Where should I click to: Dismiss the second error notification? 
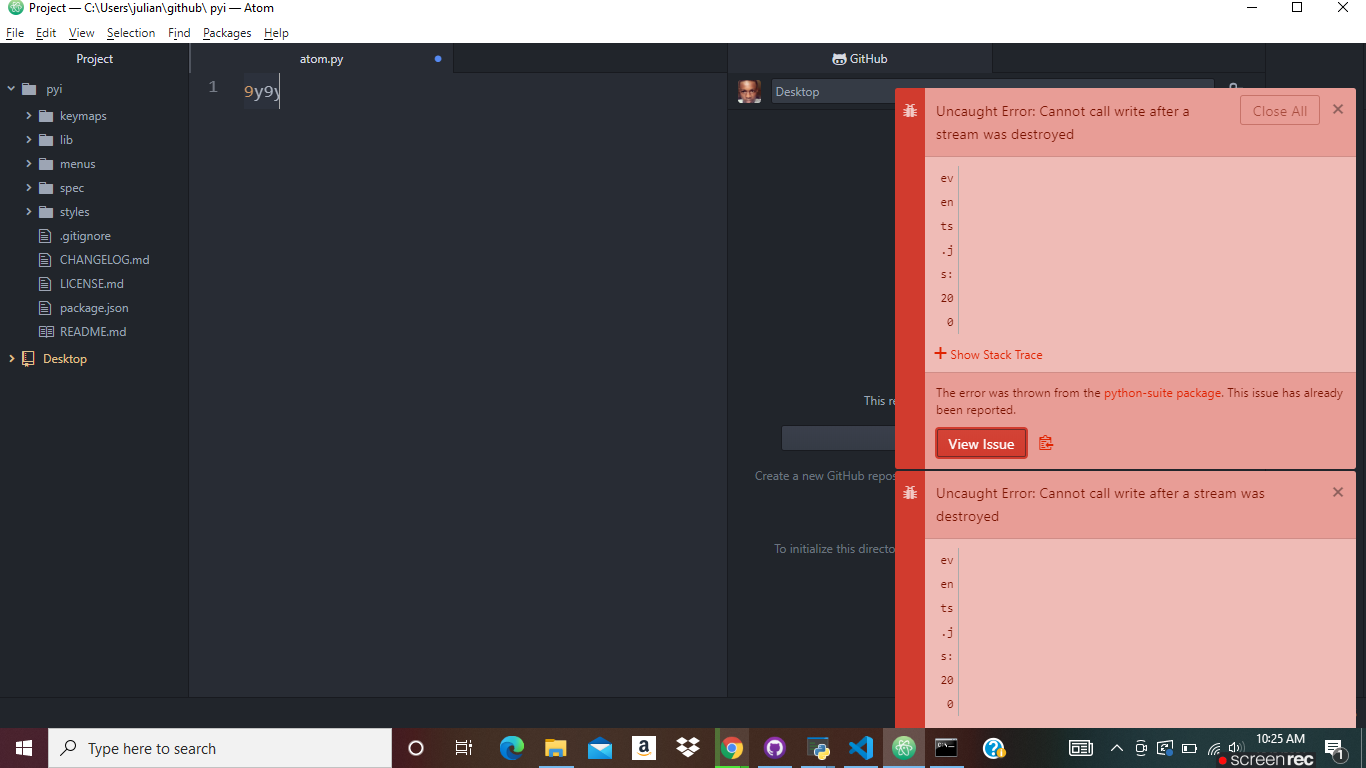[1337, 491]
